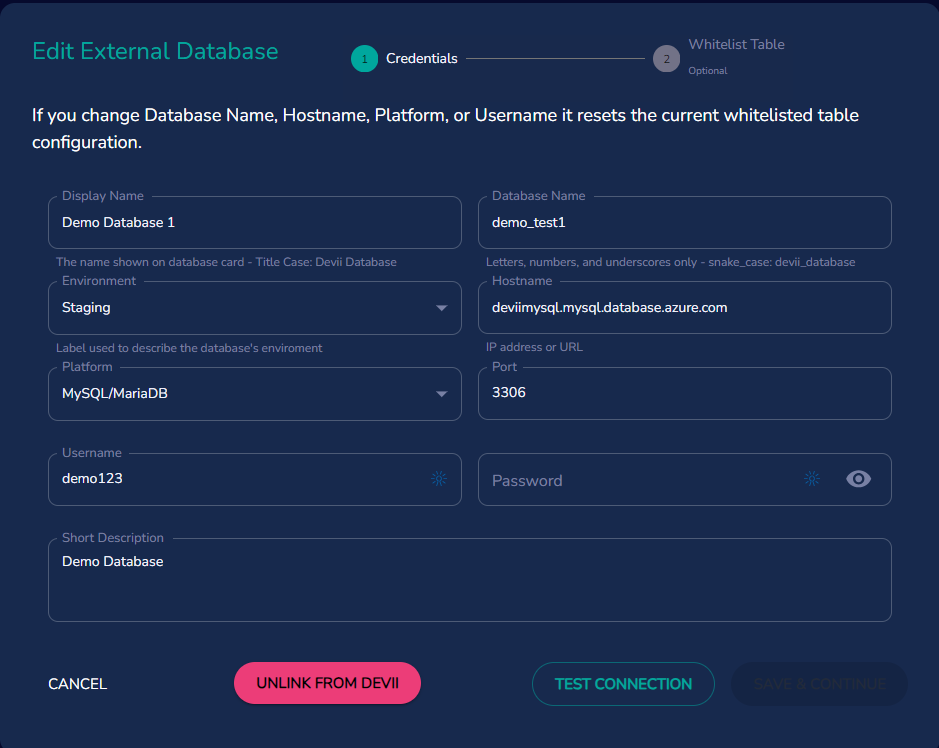Click the sparkle icon inside the Password field
This screenshot has height=748, width=939.
click(x=811, y=479)
